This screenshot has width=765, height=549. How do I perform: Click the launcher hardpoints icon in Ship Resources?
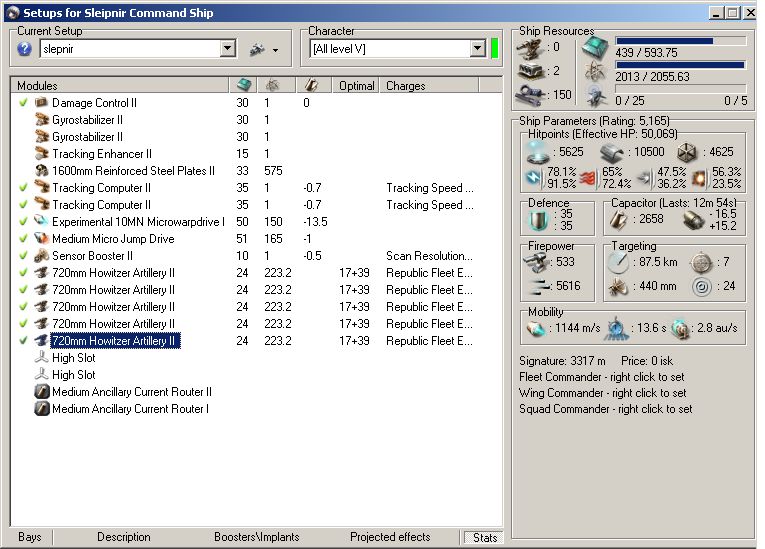(x=530, y=71)
